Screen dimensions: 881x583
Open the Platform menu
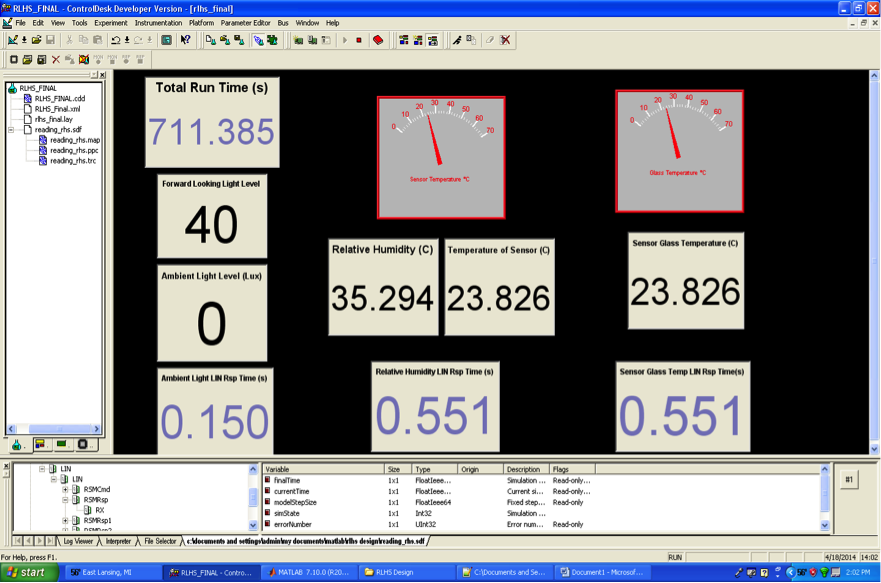tap(201, 23)
